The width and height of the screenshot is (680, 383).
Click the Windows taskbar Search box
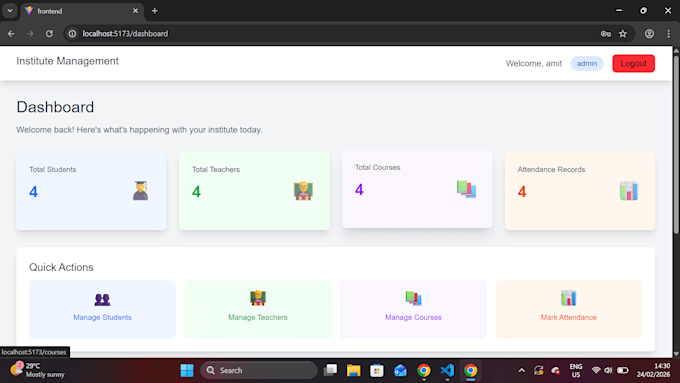[258, 370]
